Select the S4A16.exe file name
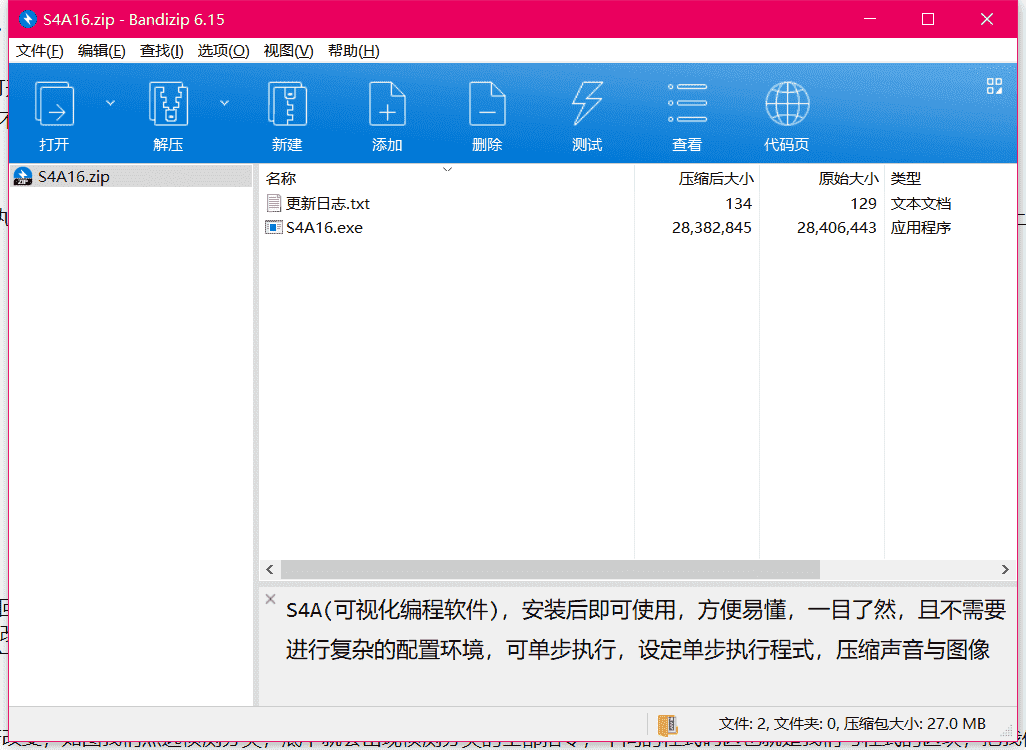Image resolution: width=1026 pixels, height=750 pixels. [x=324, y=228]
